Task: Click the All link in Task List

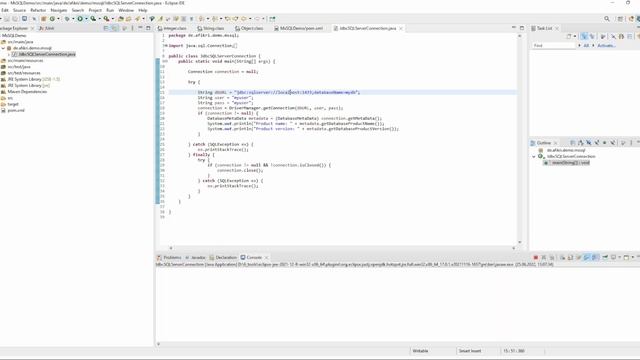Action: (586, 46)
